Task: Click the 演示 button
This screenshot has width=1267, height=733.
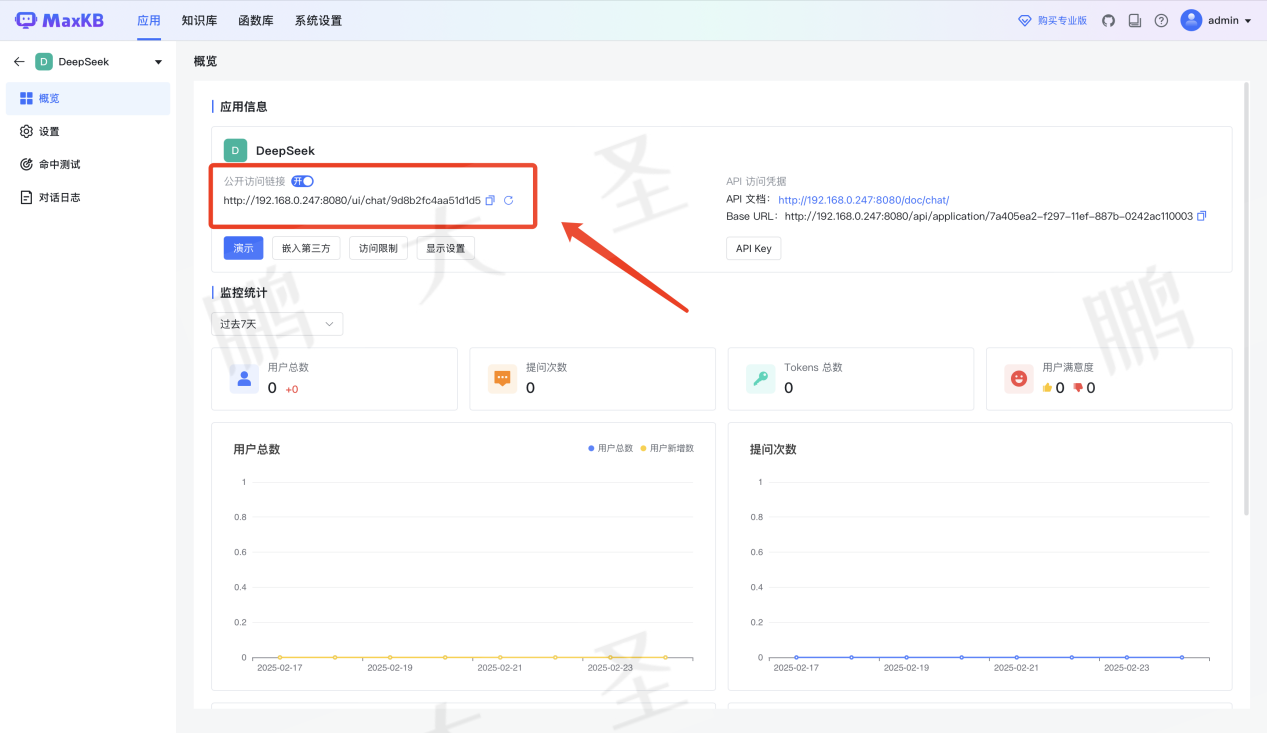Action: click(x=243, y=248)
